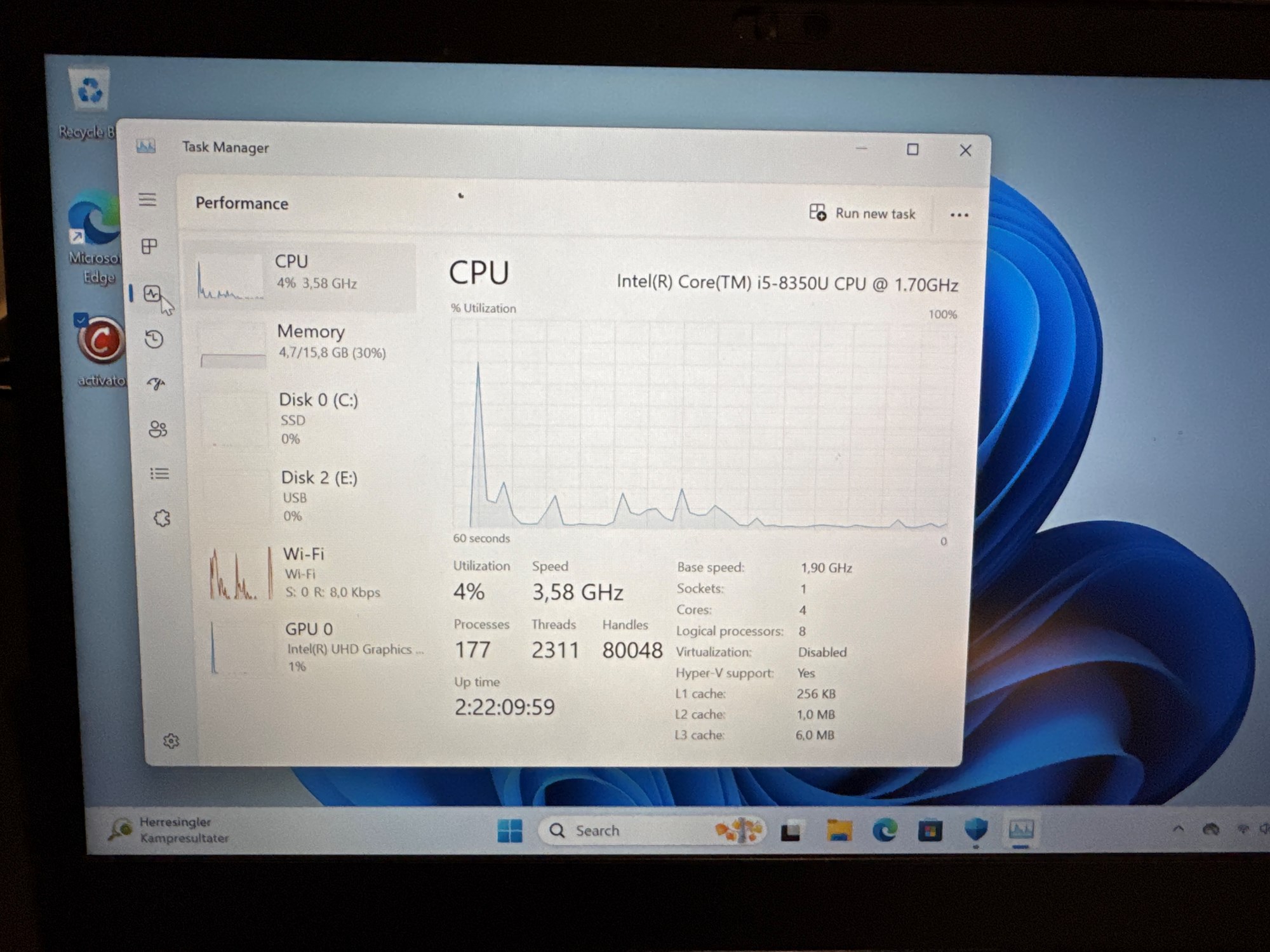
Task: Open the Windows Start button
Action: pyautogui.click(x=509, y=830)
